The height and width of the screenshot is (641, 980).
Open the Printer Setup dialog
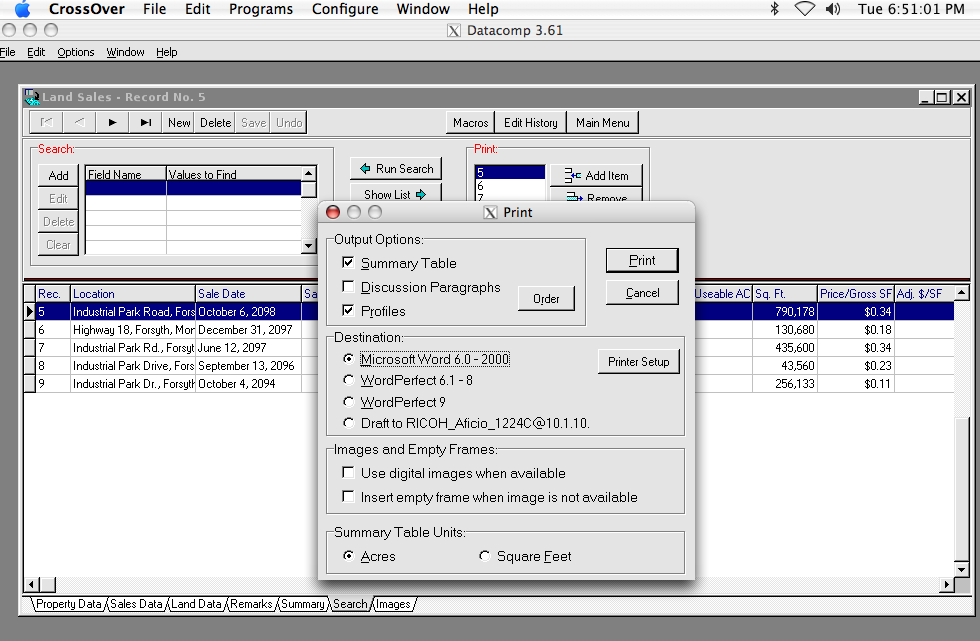tap(638, 362)
